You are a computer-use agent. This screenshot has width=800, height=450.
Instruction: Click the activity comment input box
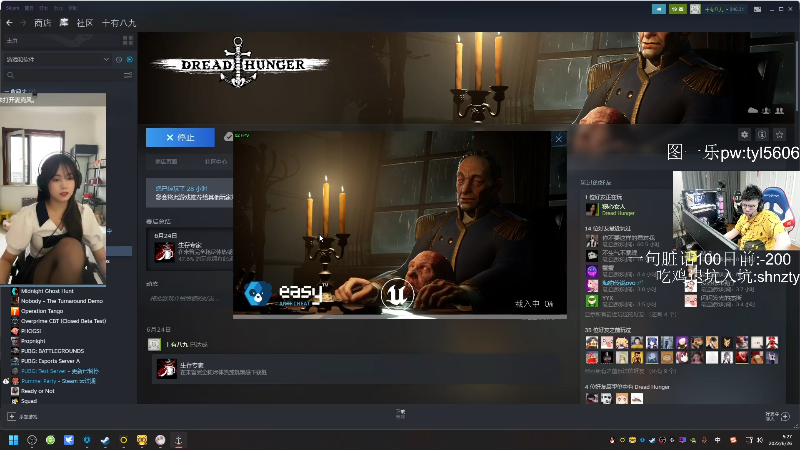190,298
